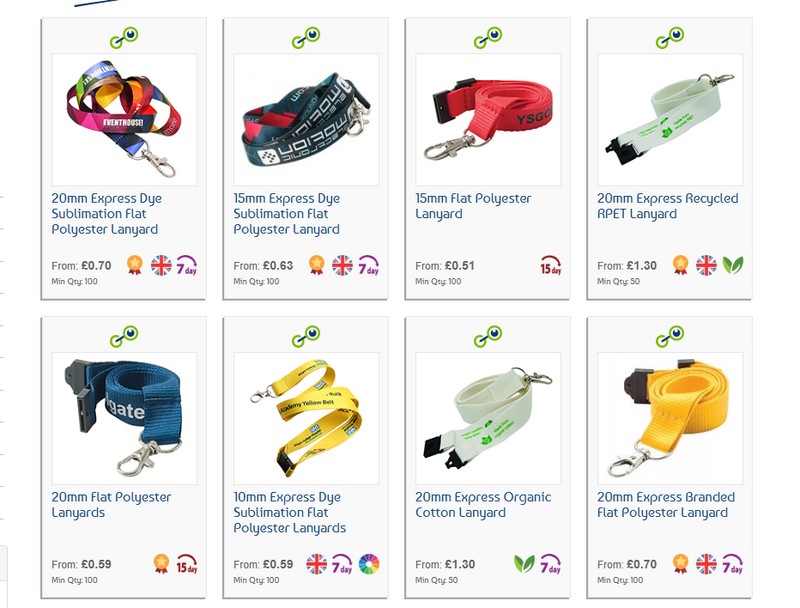Click quick-view eye icon above 15mm Flat Polyester Lanyard

pyautogui.click(x=488, y=37)
